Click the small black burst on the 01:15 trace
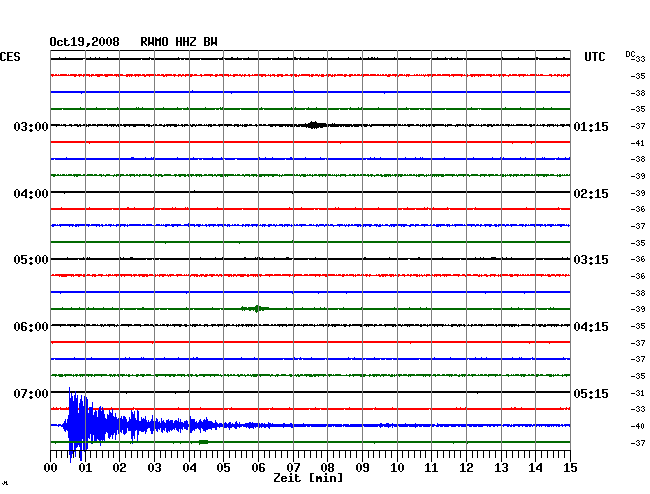Viewport: 650px width, 494px height. click(x=315, y=125)
